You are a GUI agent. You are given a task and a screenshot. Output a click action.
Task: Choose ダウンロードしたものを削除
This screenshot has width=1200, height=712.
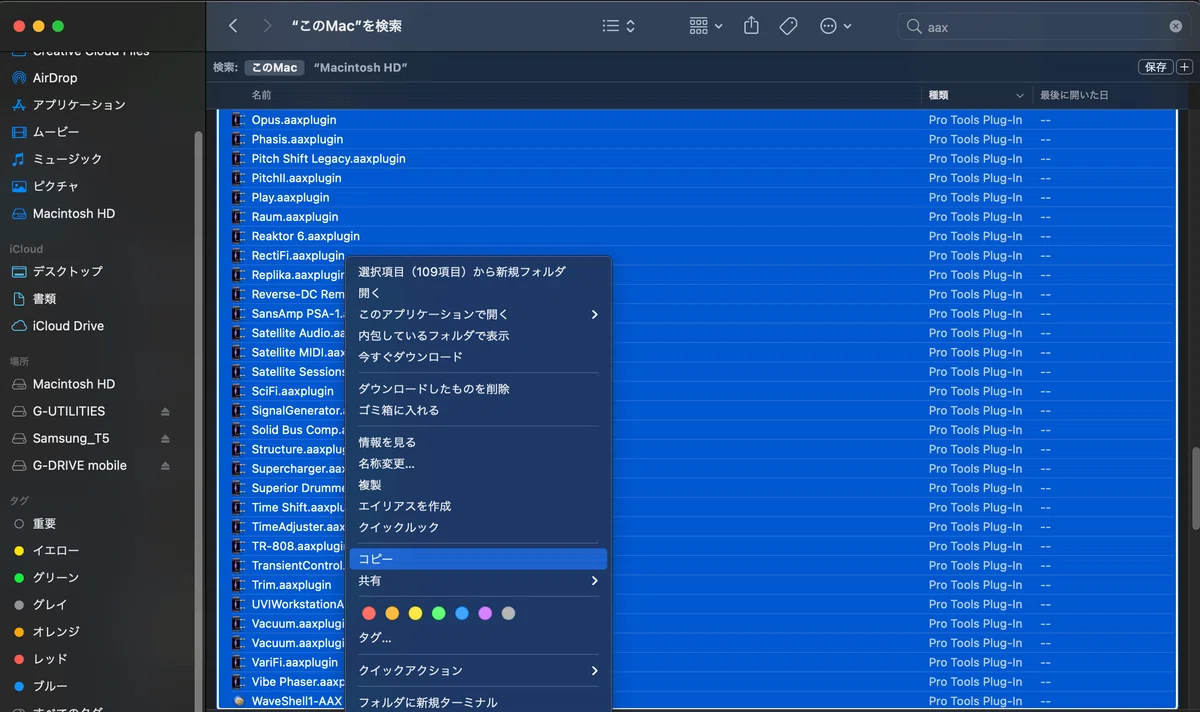point(478,389)
